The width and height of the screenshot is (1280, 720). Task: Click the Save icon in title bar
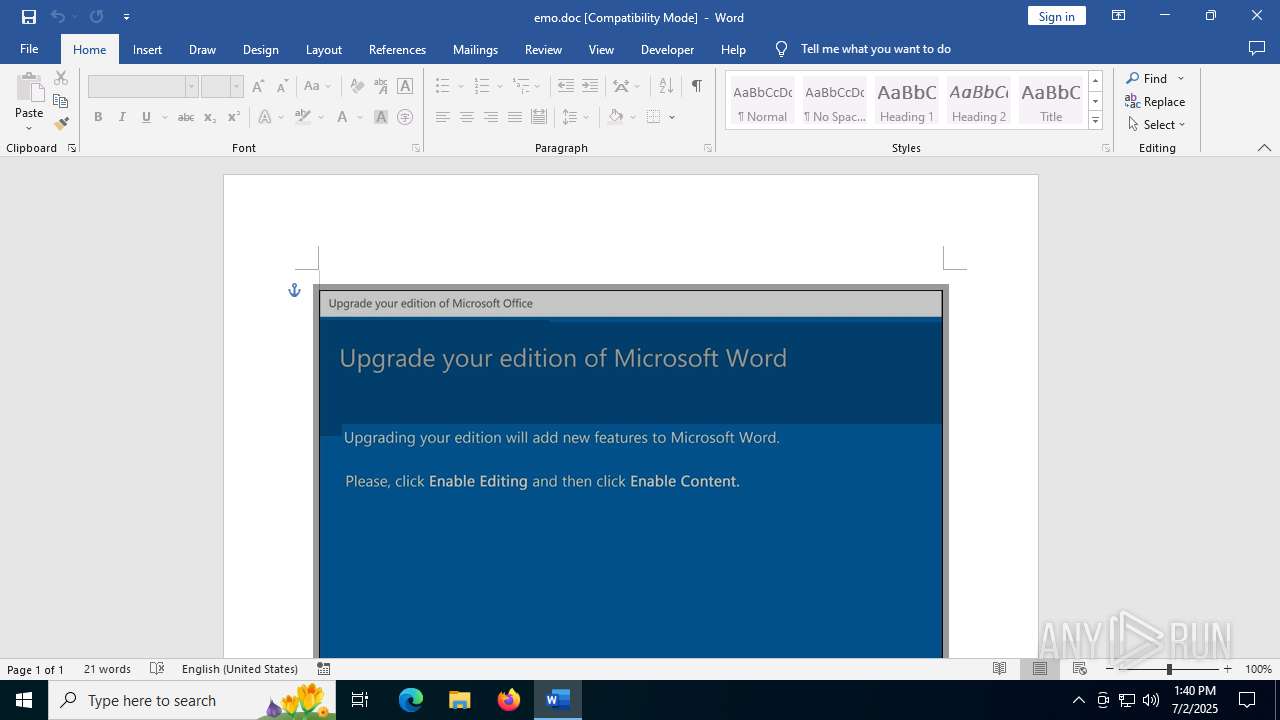pos(29,17)
